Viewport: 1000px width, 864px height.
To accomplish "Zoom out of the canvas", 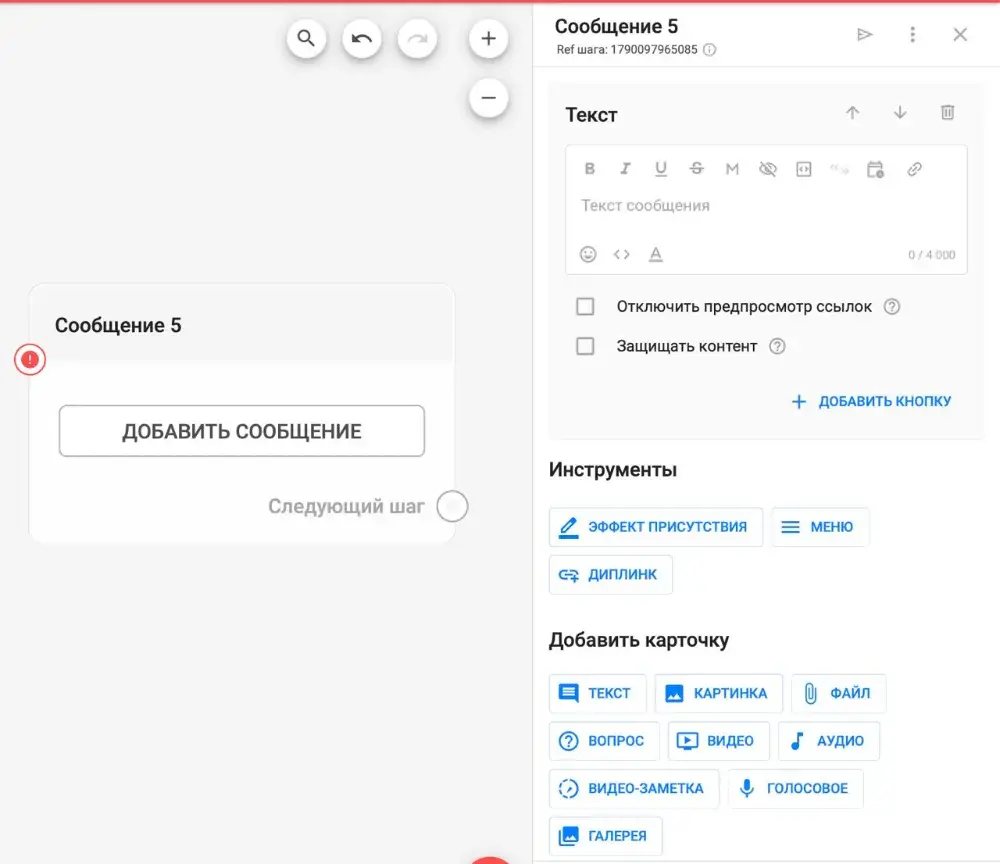I will pos(489,98).
